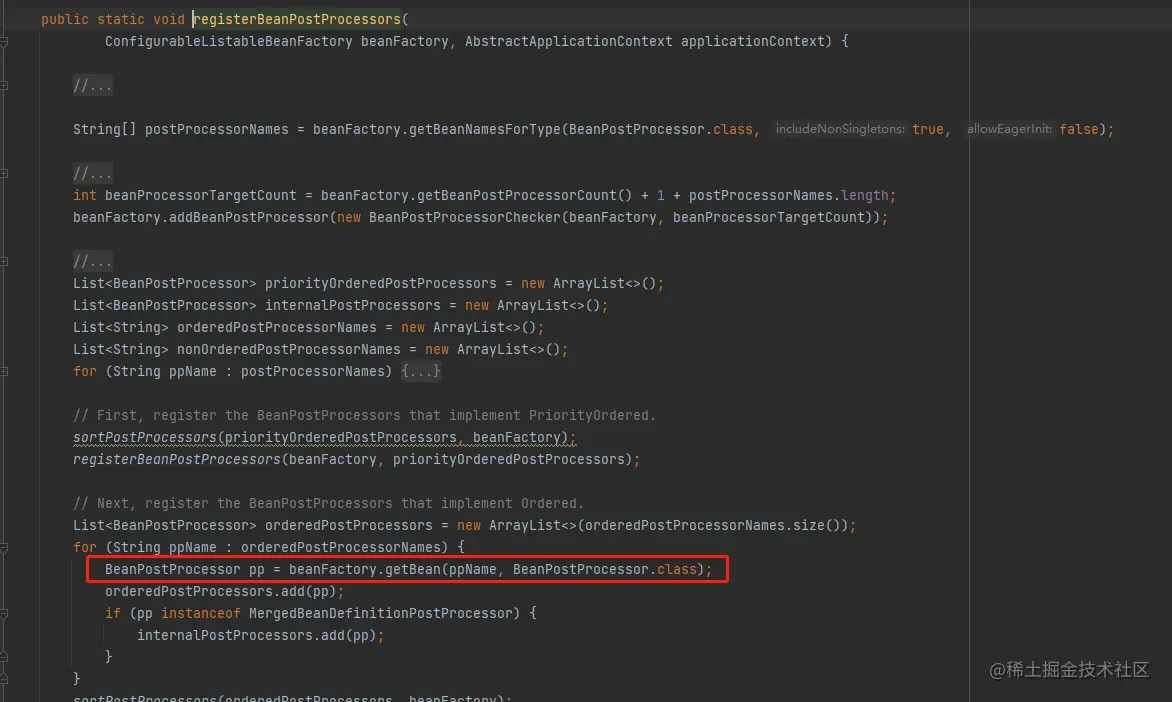1172x702 pixels.
Task: Click the static keyword
Action: tap(120, 19)
